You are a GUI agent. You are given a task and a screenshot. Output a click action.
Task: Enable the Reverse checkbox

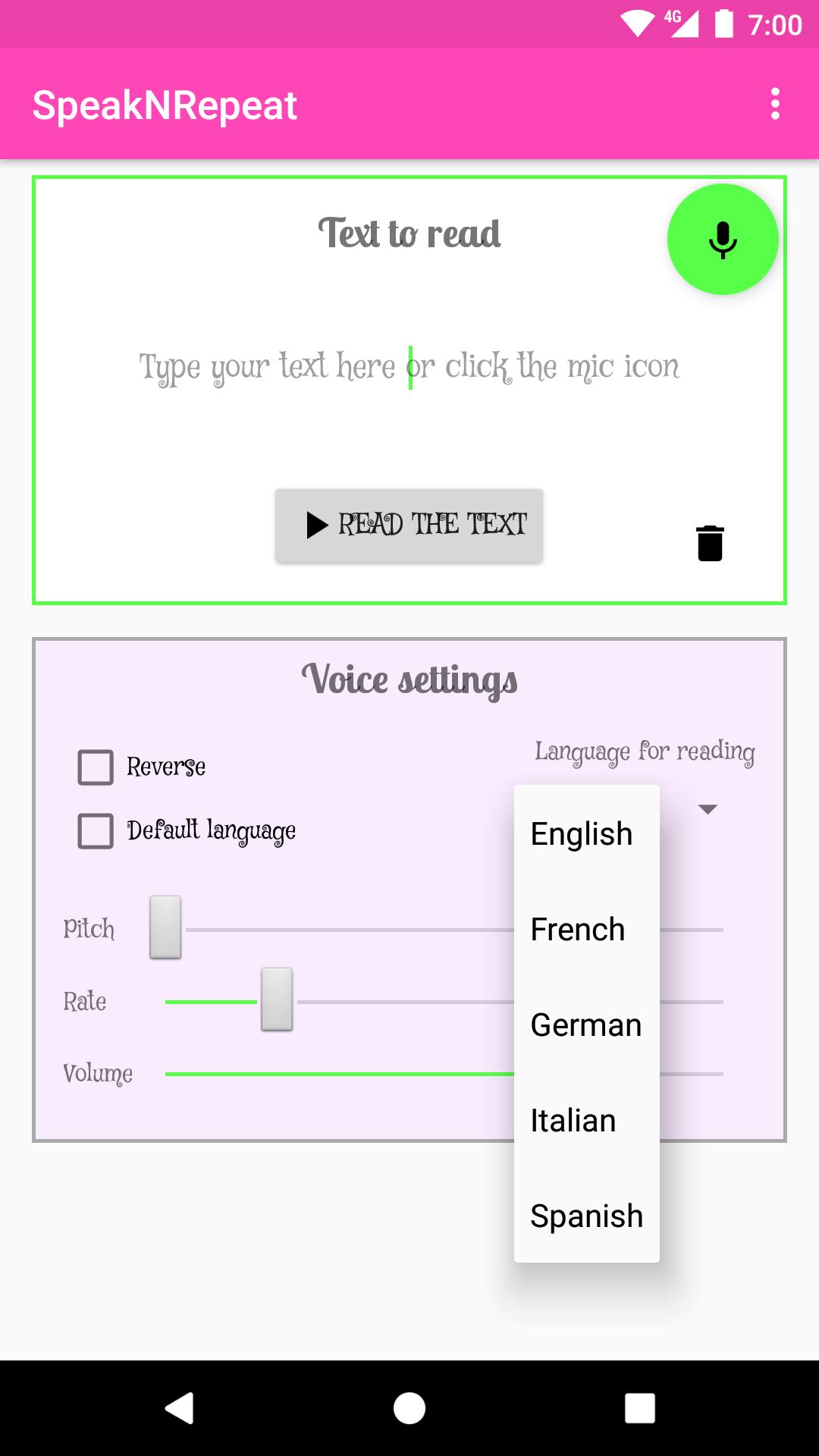tap(96, 767)
